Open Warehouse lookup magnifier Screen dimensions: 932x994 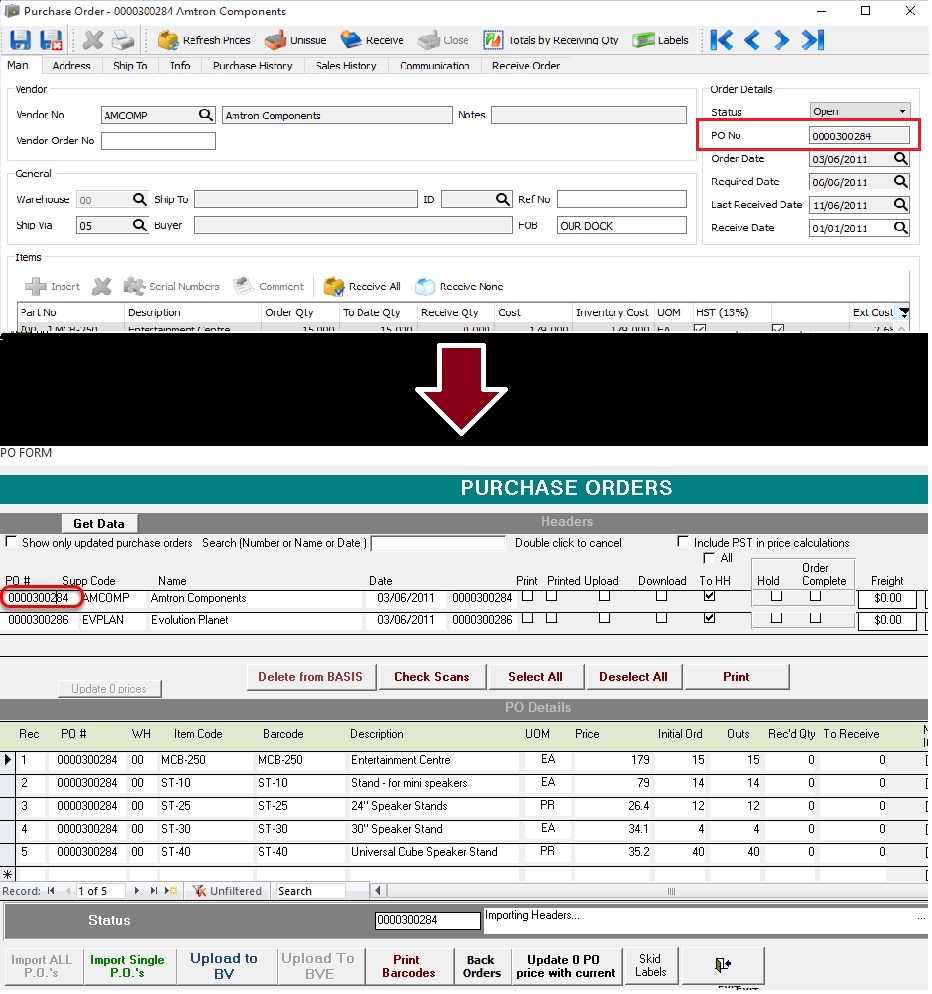[x=139, y=199]
